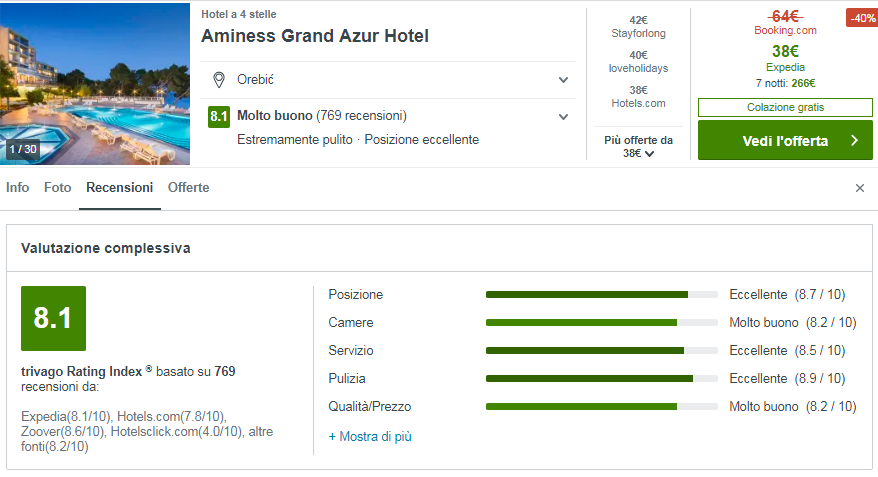Select the Stayforlong 42€ offer
The height and width of the screenshot is (477, 878).
click(638, 27)
